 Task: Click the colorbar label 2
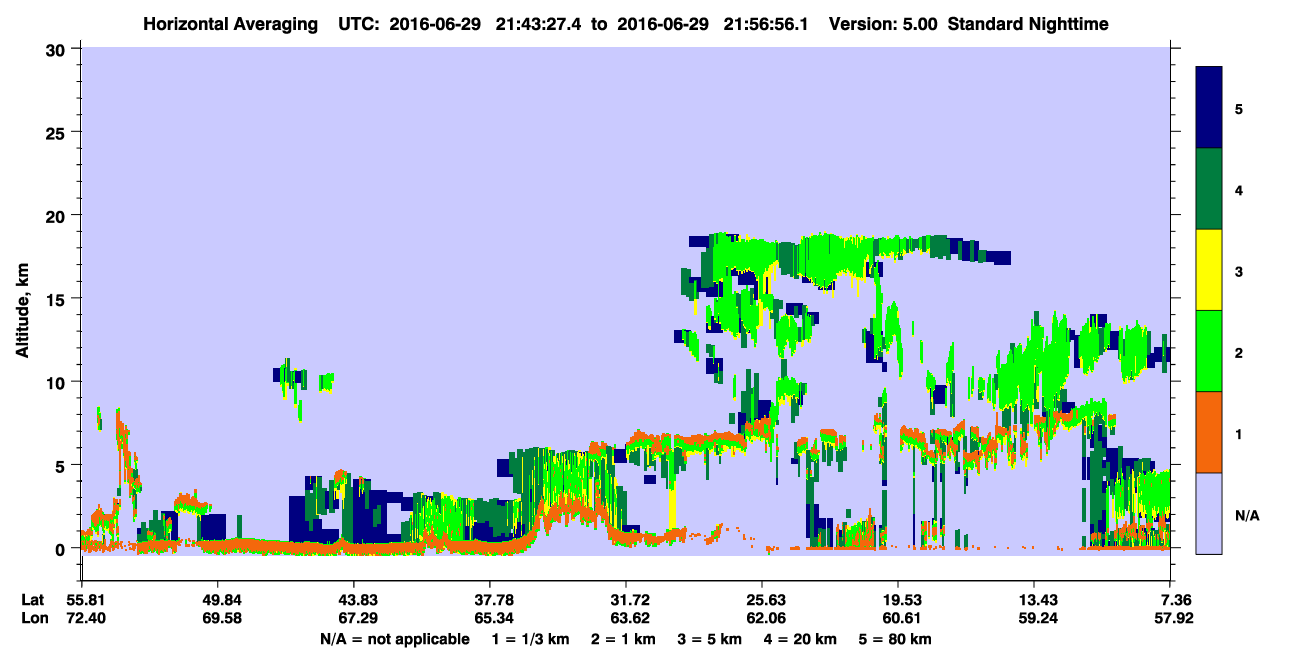(1238, 352)
